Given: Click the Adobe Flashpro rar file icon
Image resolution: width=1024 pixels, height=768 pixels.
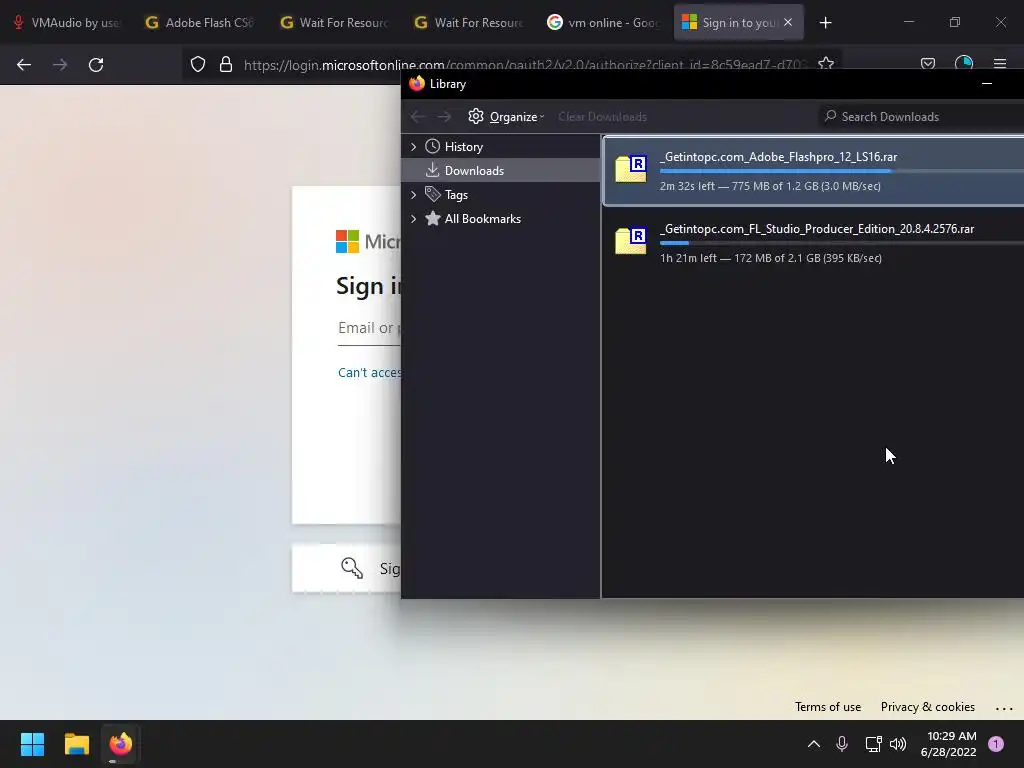Looking at the screenshot, I should coord(631,170).
